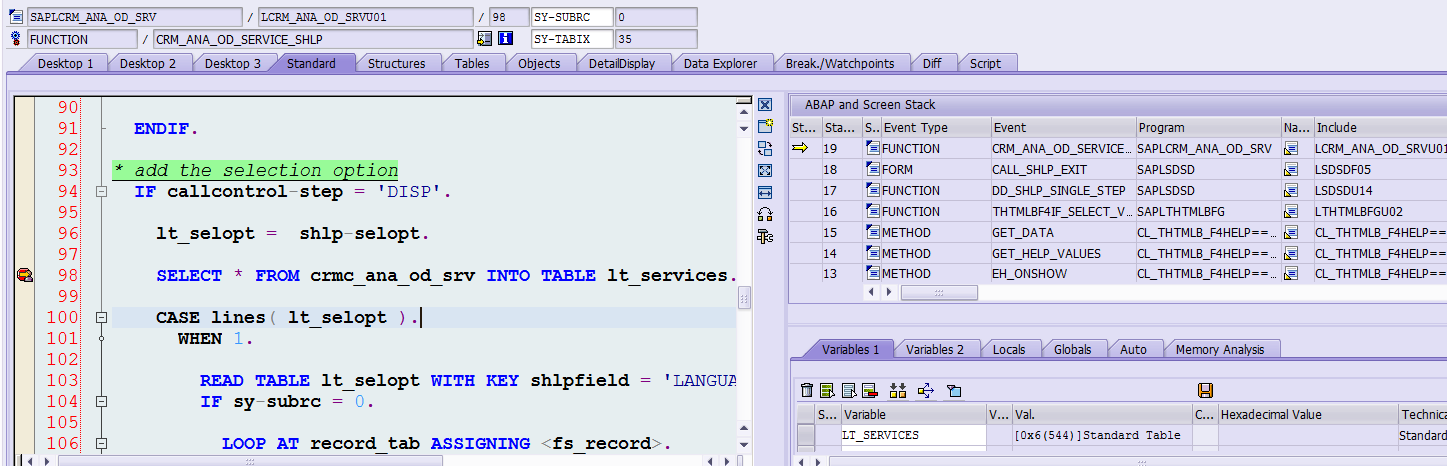This screenshot has height=466, width=1447.
Task: Open the Globals tab
Action: coord(1073,349)
